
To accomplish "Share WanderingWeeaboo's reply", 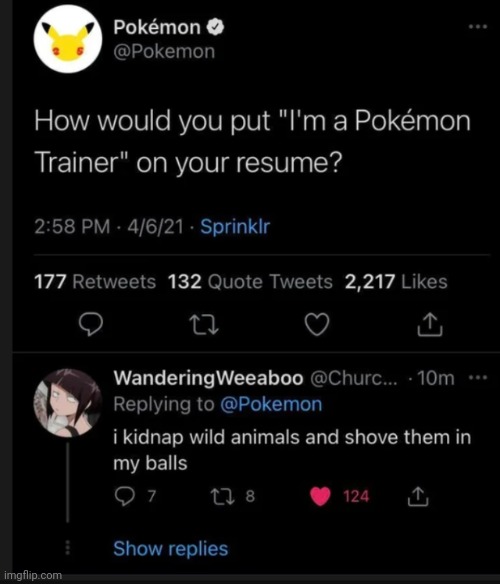I will (418, 496).
